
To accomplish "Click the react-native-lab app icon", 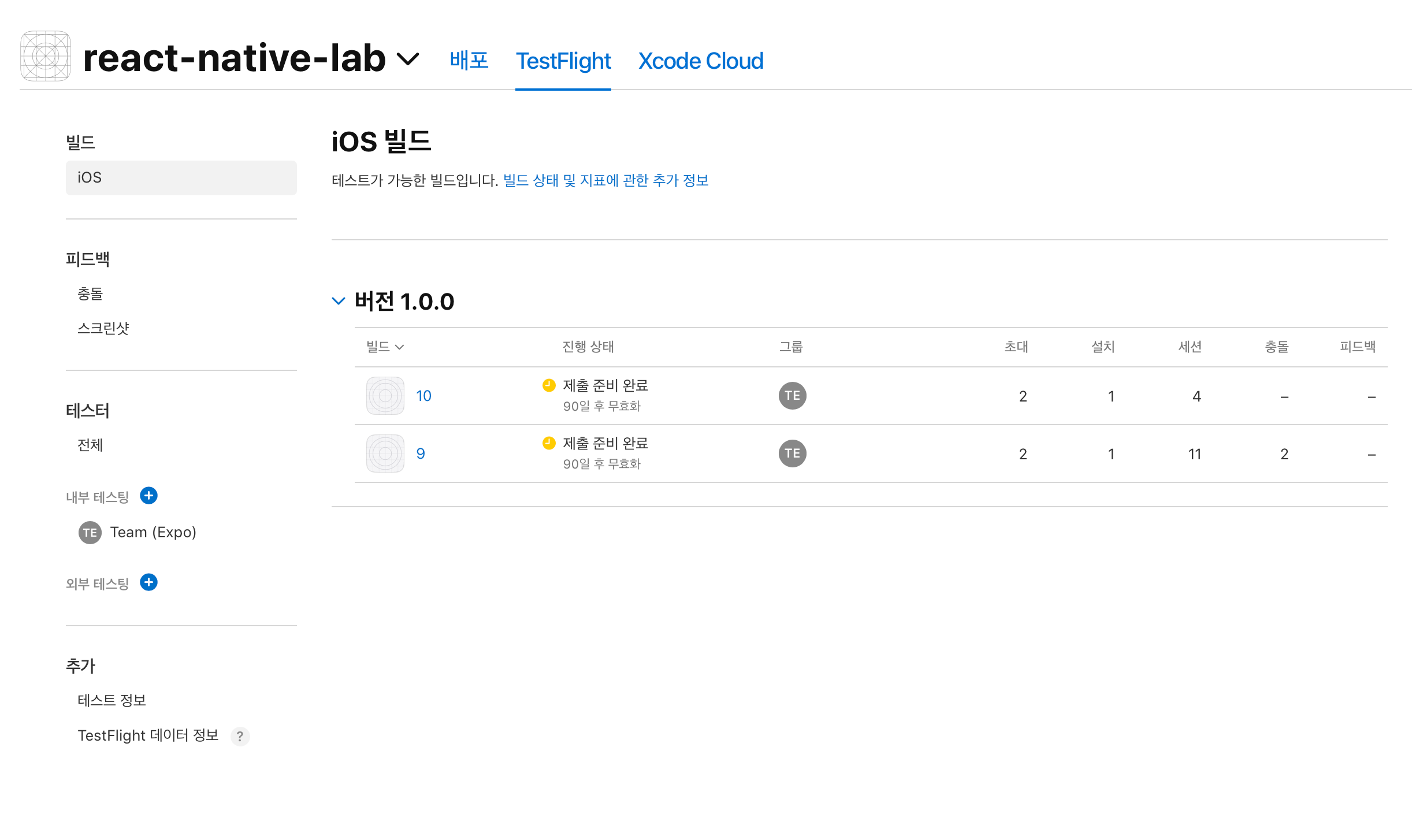I will point(46,56).
